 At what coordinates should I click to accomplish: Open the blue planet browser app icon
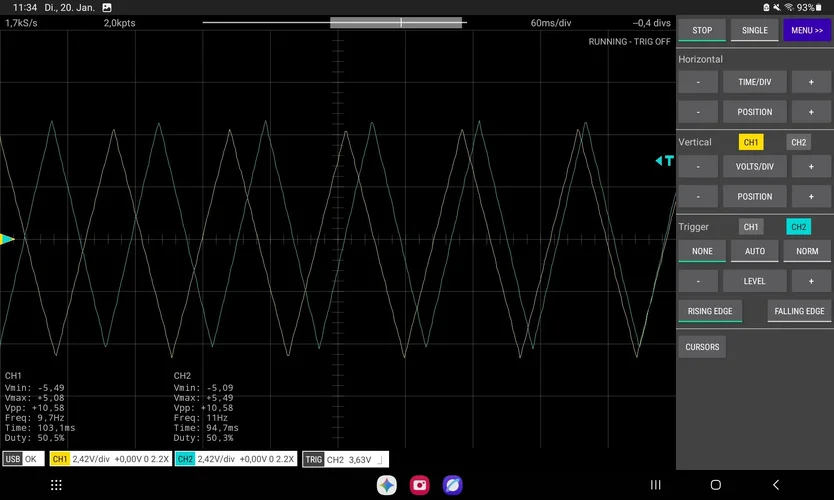(453, 485)
